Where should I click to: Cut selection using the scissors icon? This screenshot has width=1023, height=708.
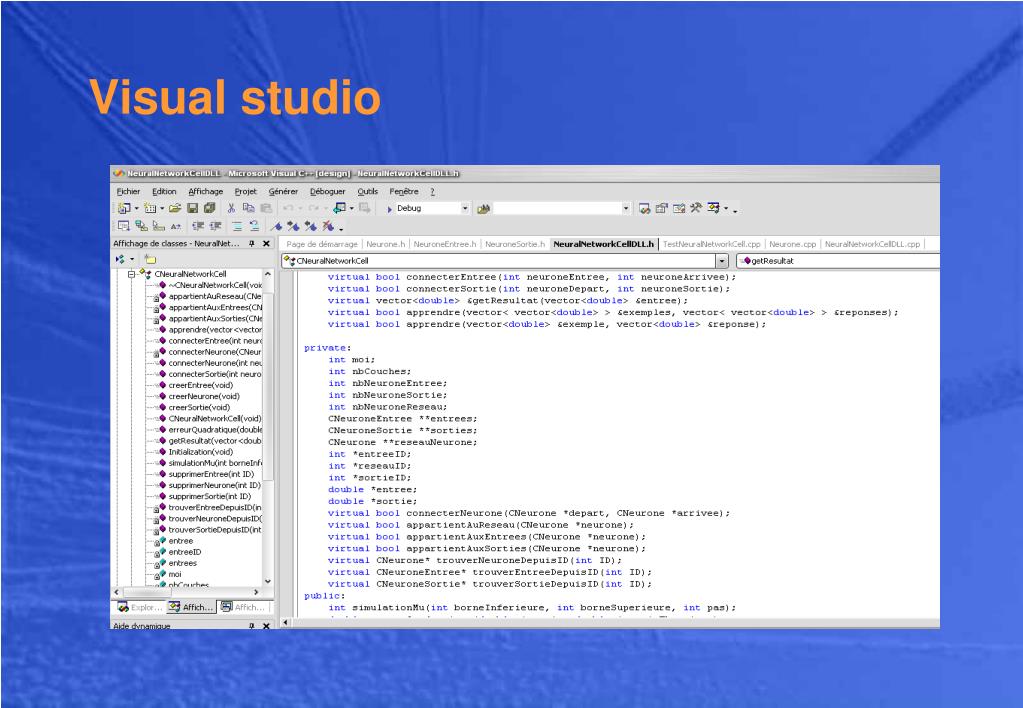tap(231, 208)
